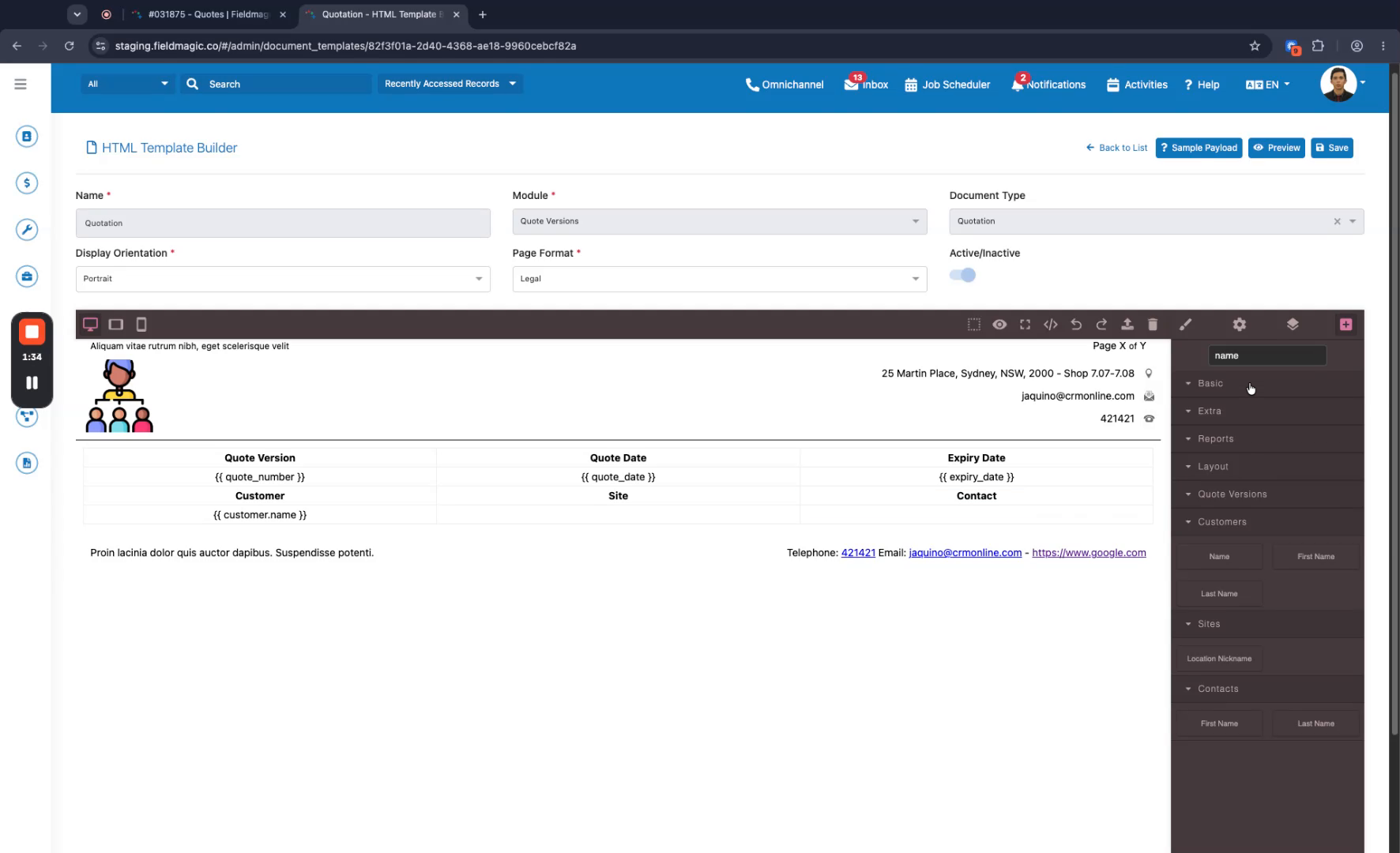Open the view code icon
The image size is (1400, 853).
coord(1050,325)
